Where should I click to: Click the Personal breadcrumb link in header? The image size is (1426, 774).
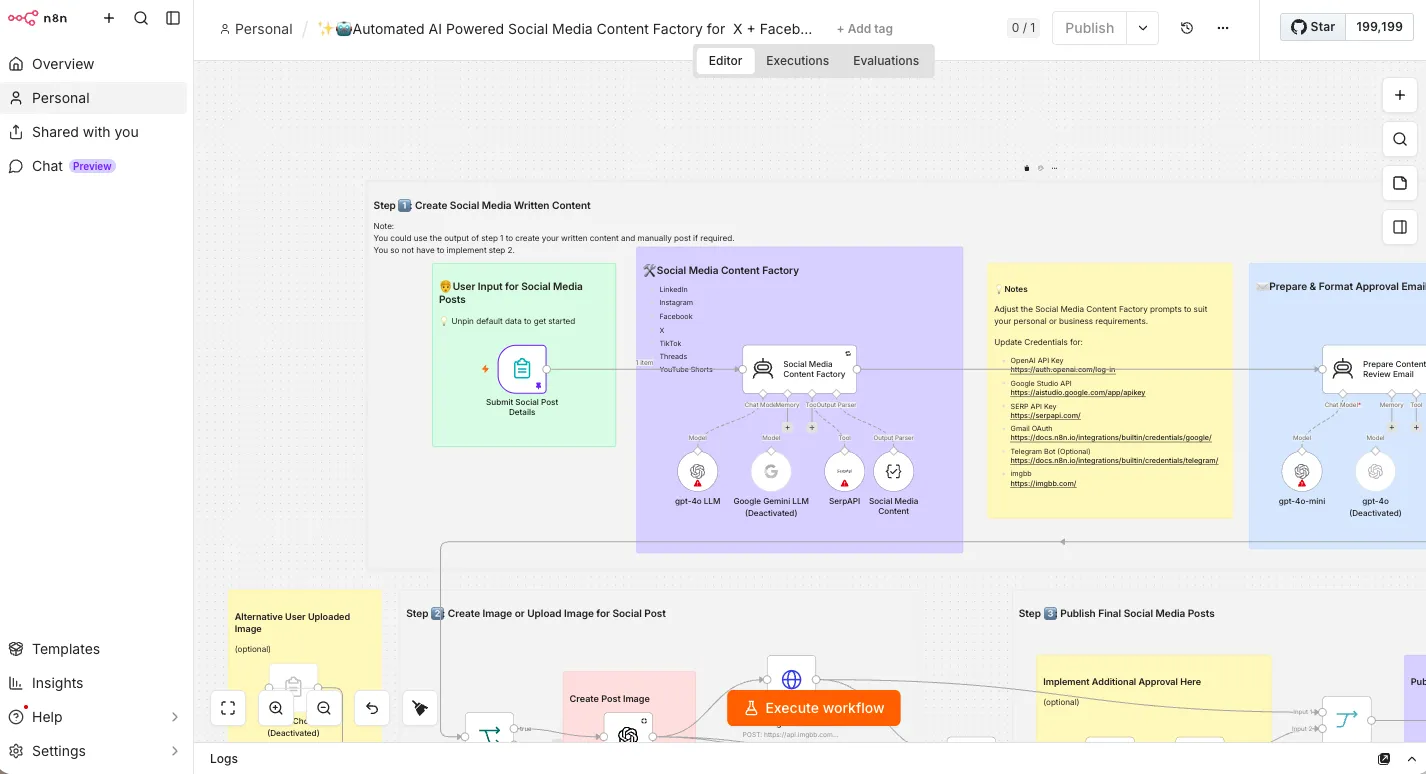point(256,29)
